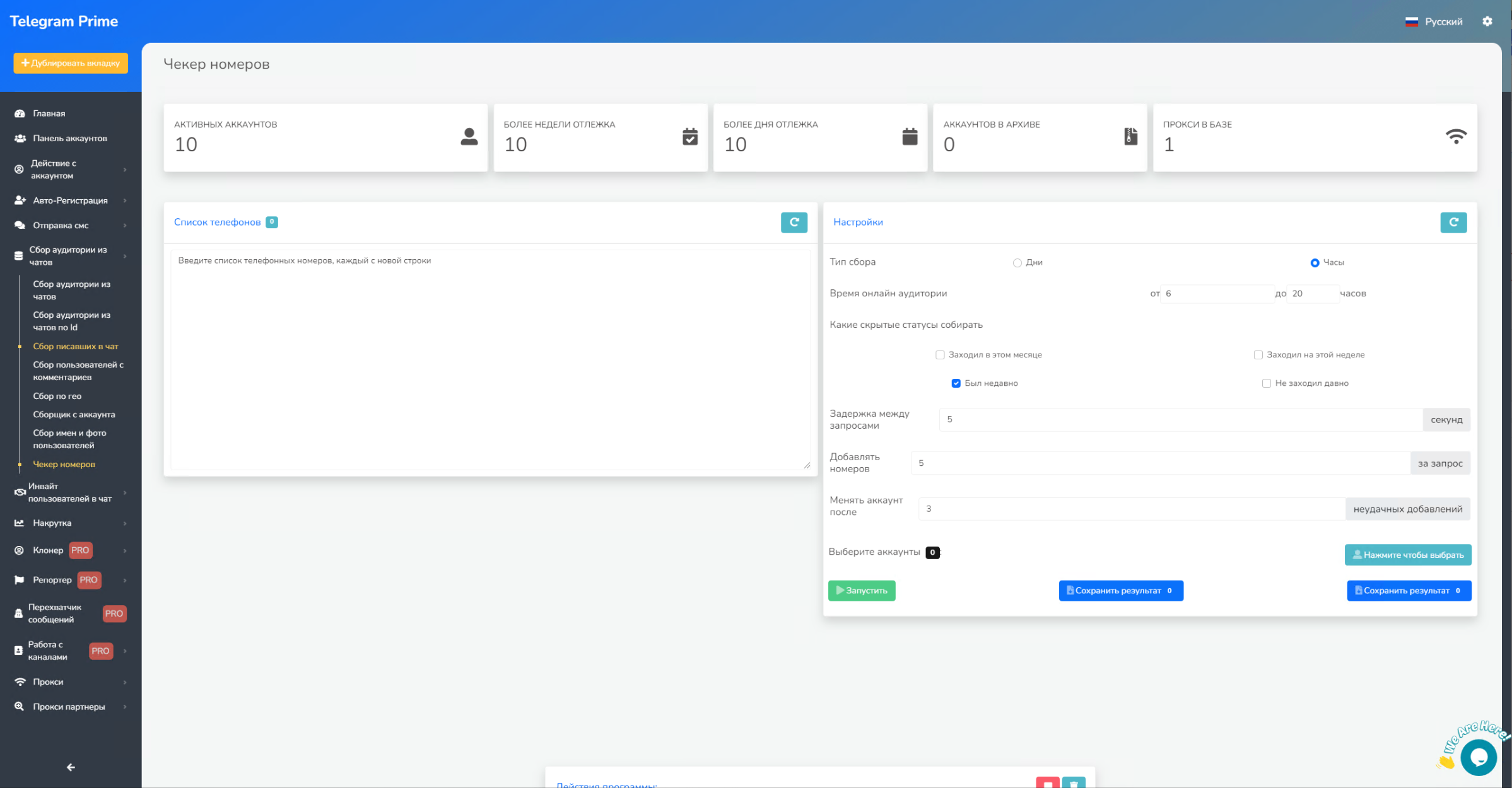Collapse sidebar via the back arrow icon
Screen dimensions: 1512x788
point(69,767)
